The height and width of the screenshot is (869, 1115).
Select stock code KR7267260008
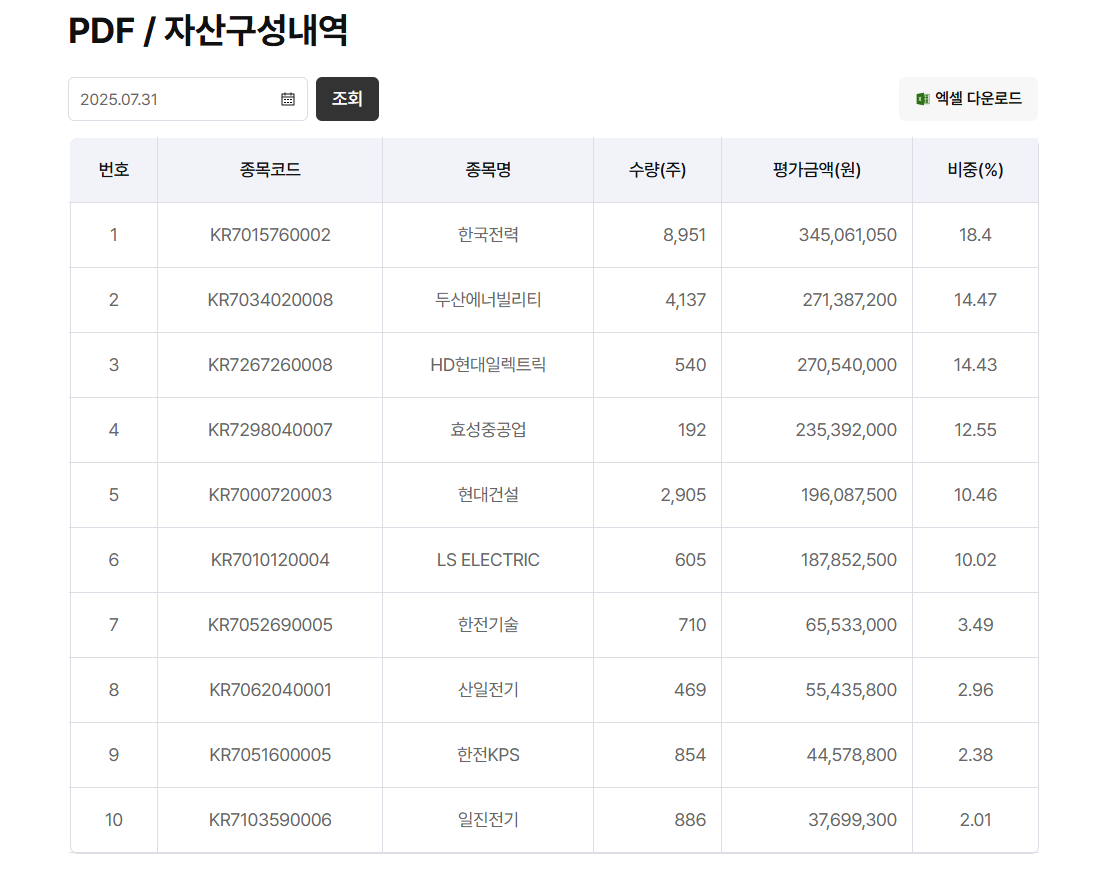pyautogui.click(x=270, y=365)
